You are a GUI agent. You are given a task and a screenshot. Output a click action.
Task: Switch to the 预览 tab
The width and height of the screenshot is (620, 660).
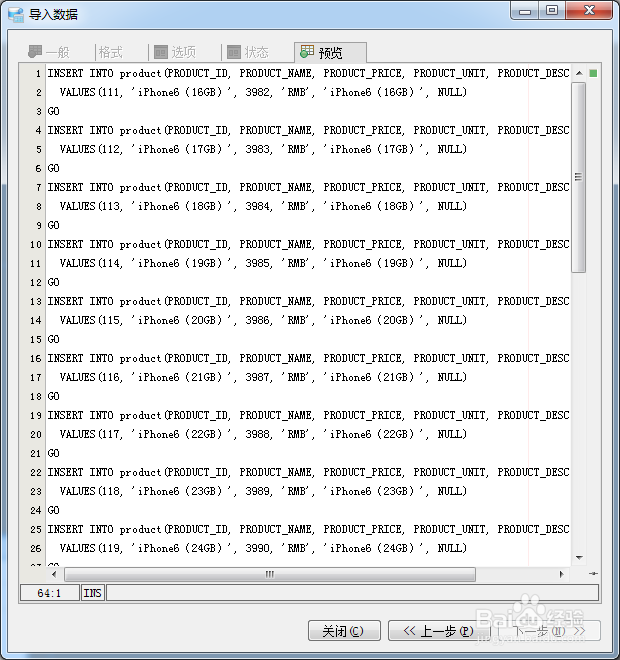[330, 53]
